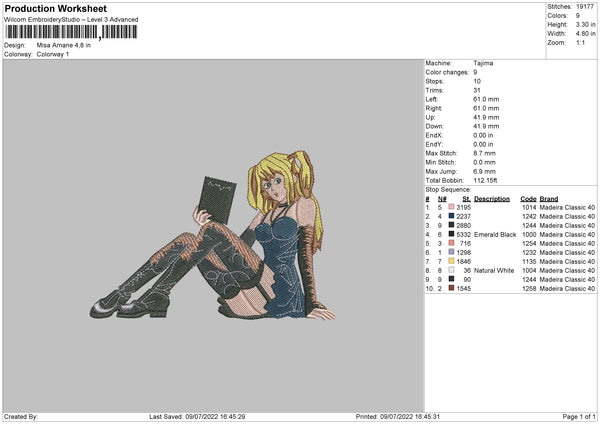
Task: Select the Total Bobbin value 112.15ft
Action: coord(485,180)
